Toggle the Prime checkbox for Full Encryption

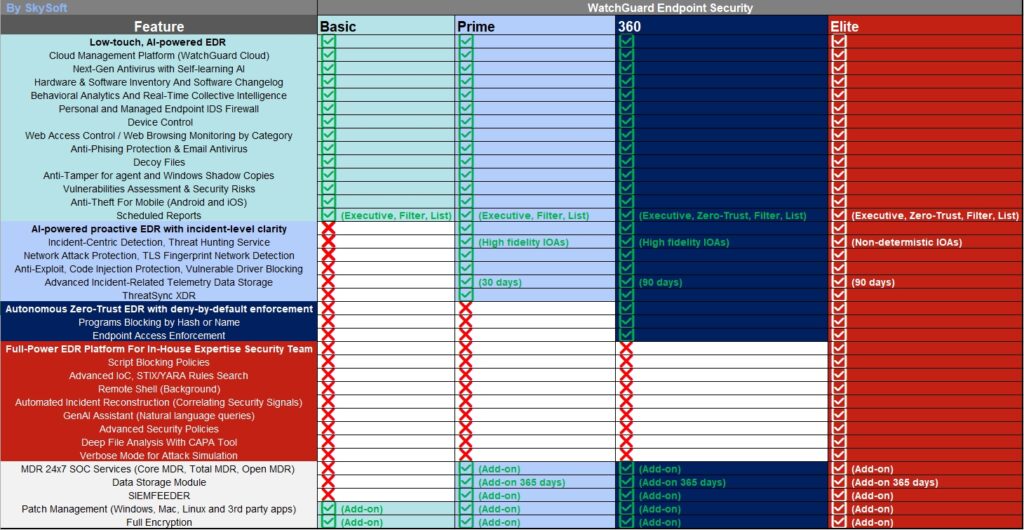(x=466, y=522)
